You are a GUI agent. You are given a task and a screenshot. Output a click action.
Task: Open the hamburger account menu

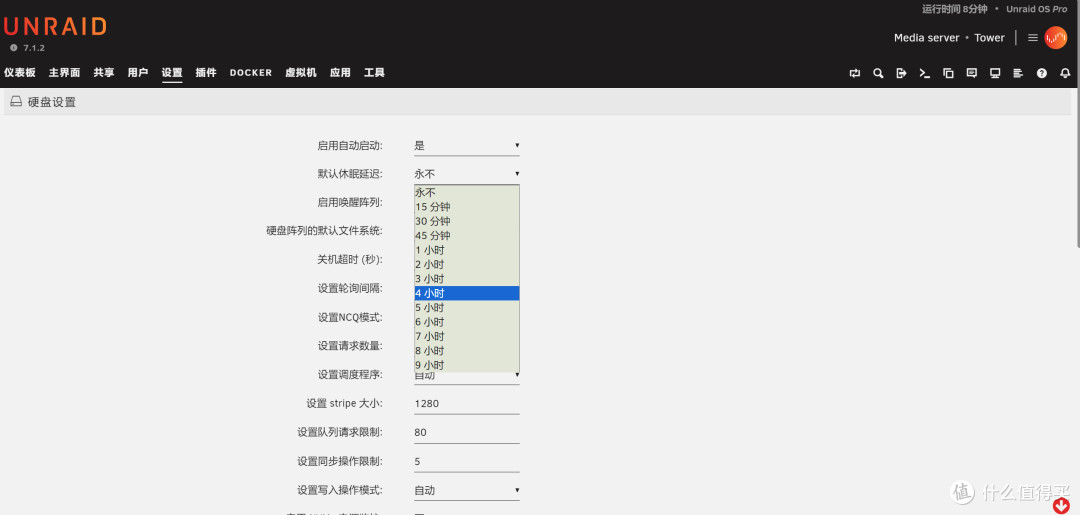pos(1032,38)
